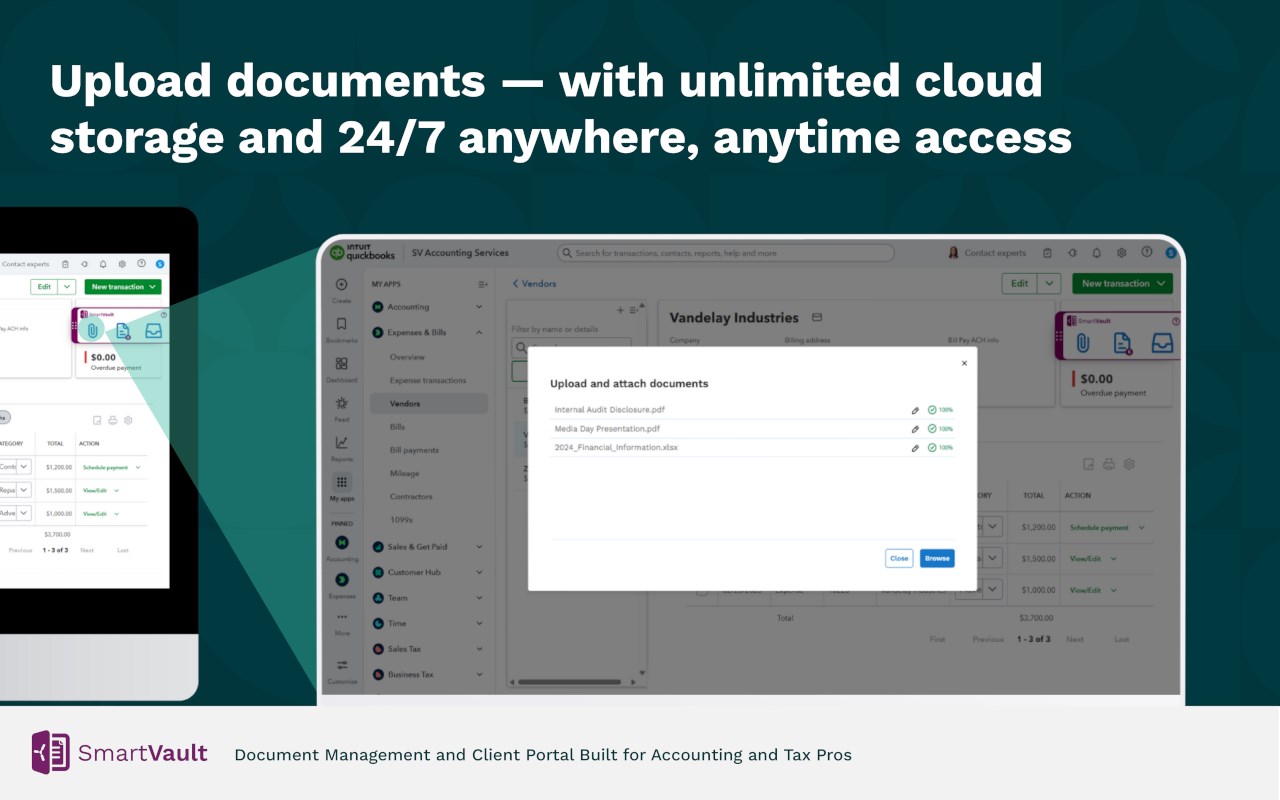
Task: Close the upload dialog with the X
Action: click(964, 364)
